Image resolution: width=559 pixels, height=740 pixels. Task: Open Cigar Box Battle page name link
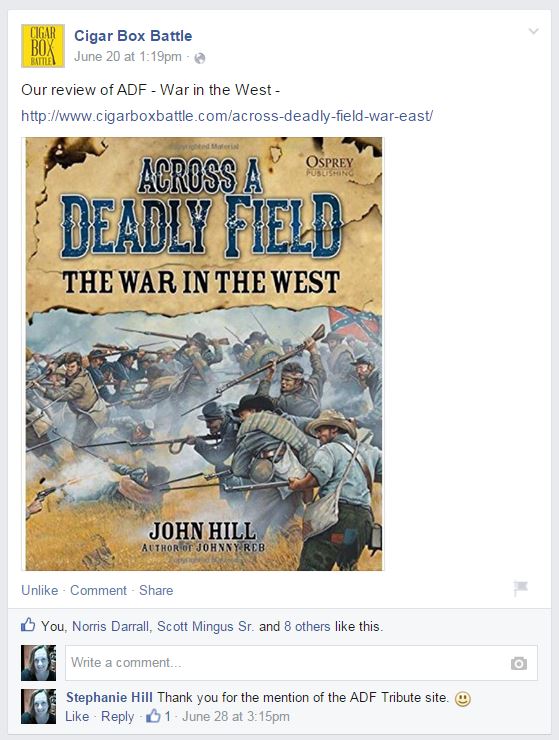point(133,35)
